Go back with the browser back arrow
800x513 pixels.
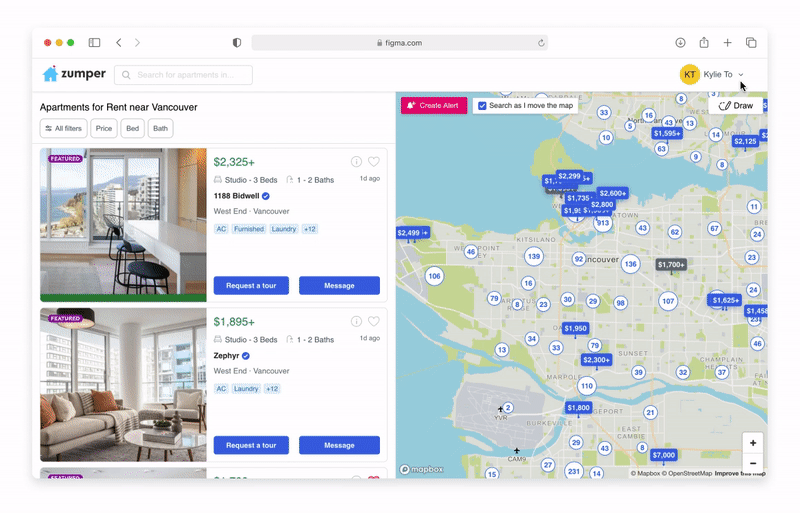(119, 43)
